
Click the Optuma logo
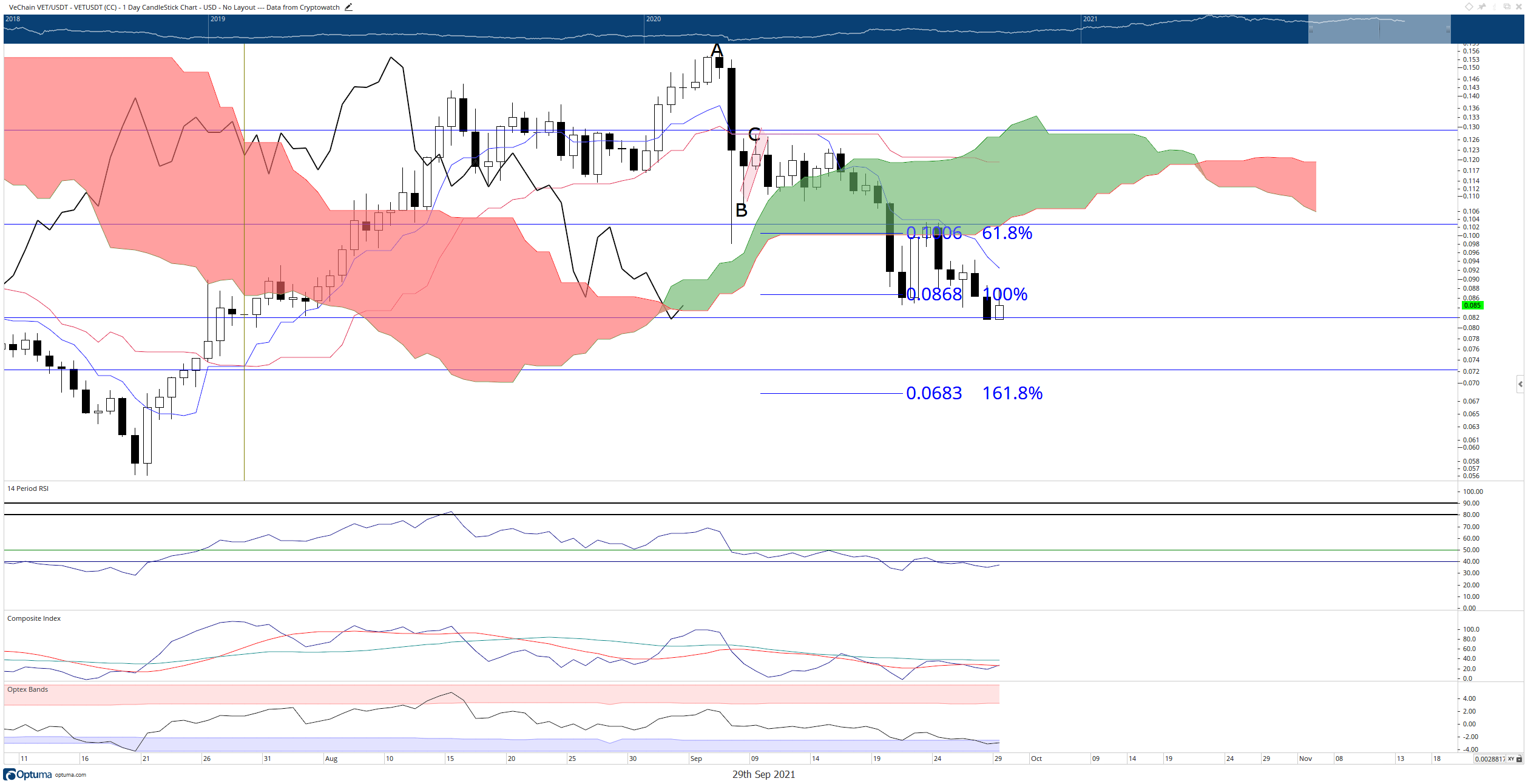[x=28, y=774]
